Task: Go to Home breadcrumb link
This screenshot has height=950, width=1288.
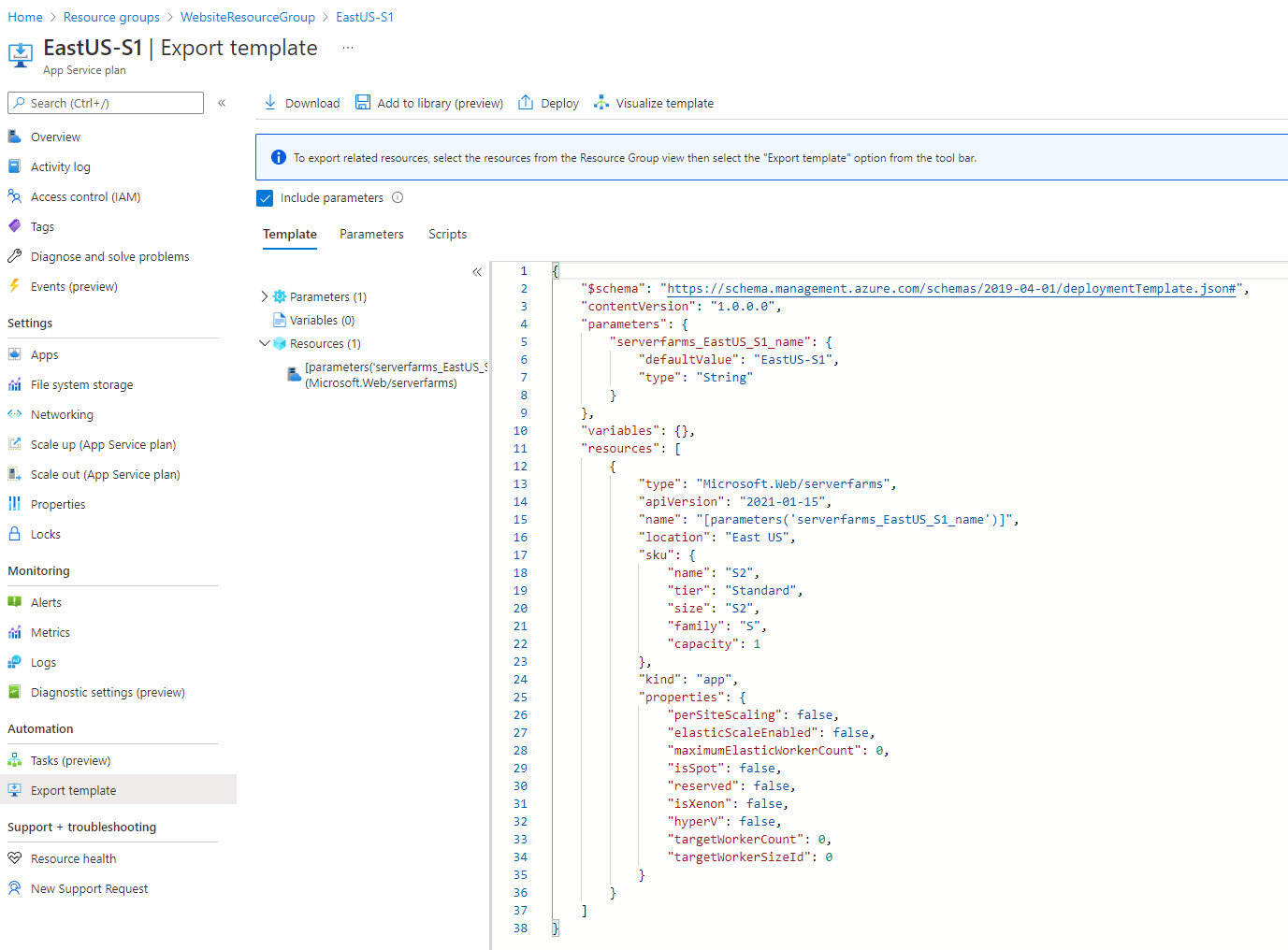Action: click(x=25, y=17)
